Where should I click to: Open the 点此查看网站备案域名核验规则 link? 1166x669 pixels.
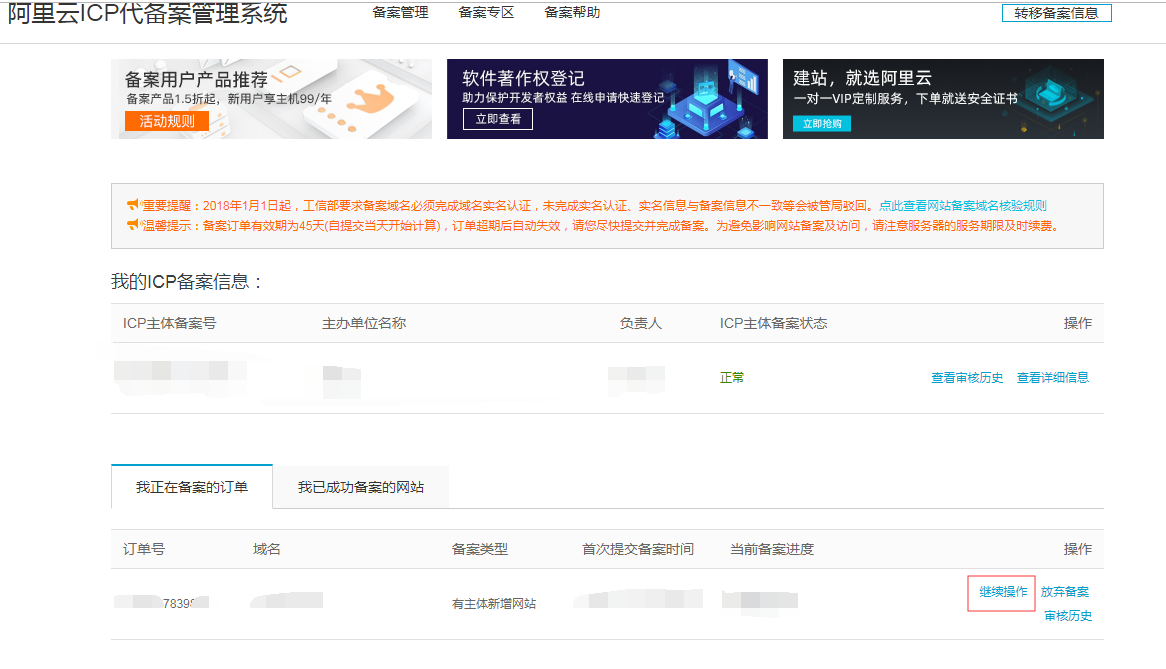tap(962, 205)
